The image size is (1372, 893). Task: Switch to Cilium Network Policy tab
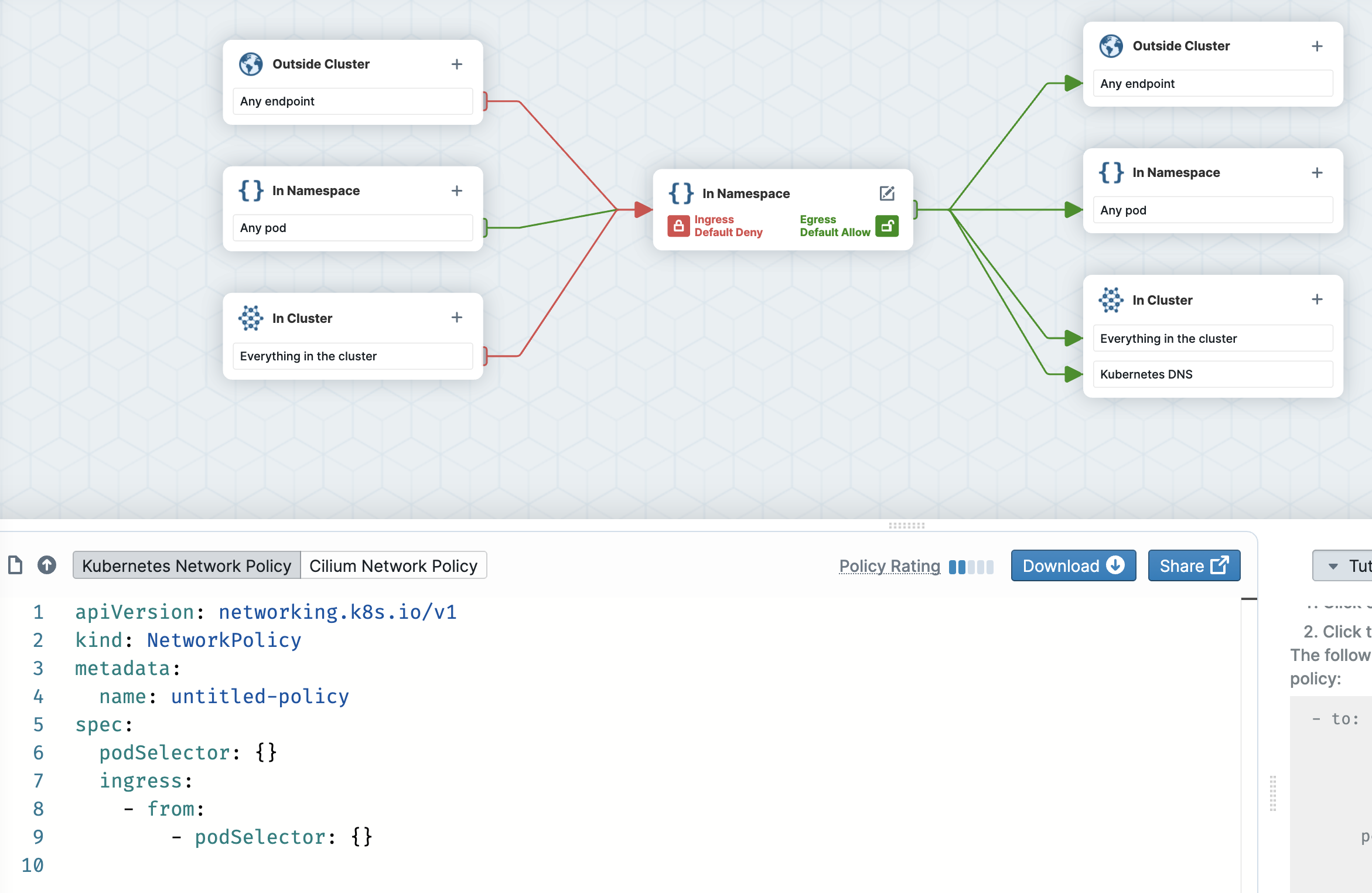pyautogui.click(x=393, y=565)
